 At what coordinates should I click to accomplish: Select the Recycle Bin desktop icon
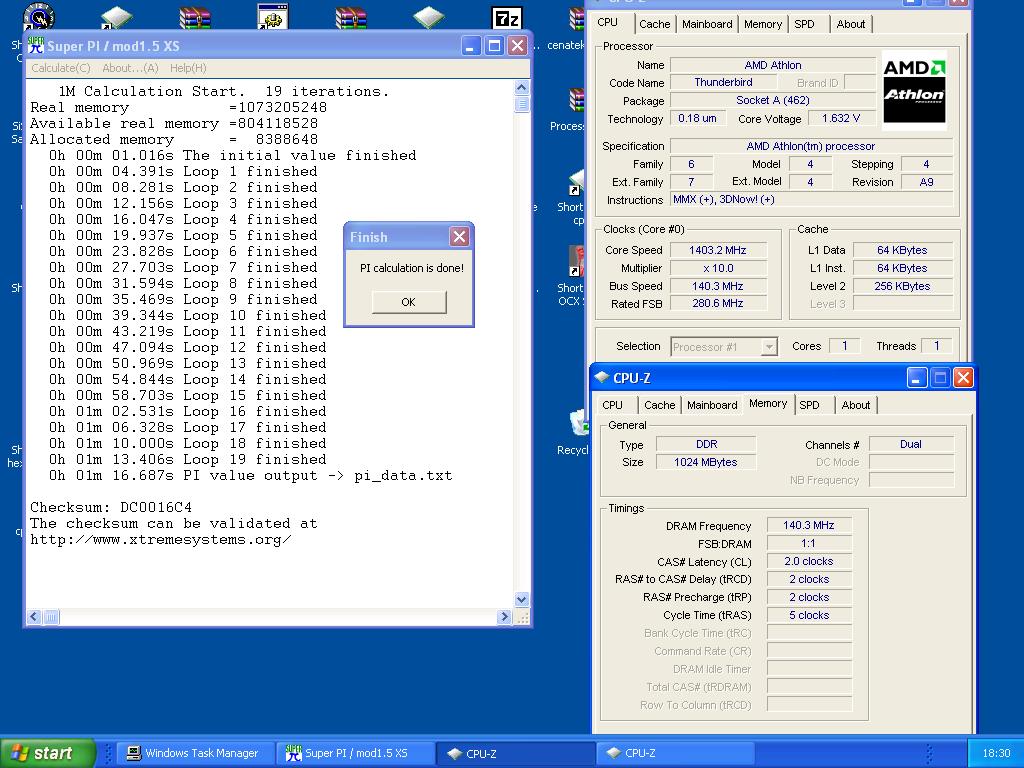pyautogui.click(x=579, y=423)
